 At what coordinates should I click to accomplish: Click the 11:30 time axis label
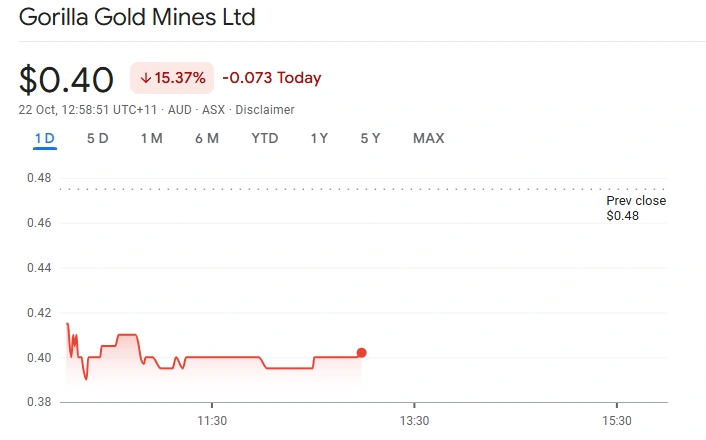(x=212, y=420)
